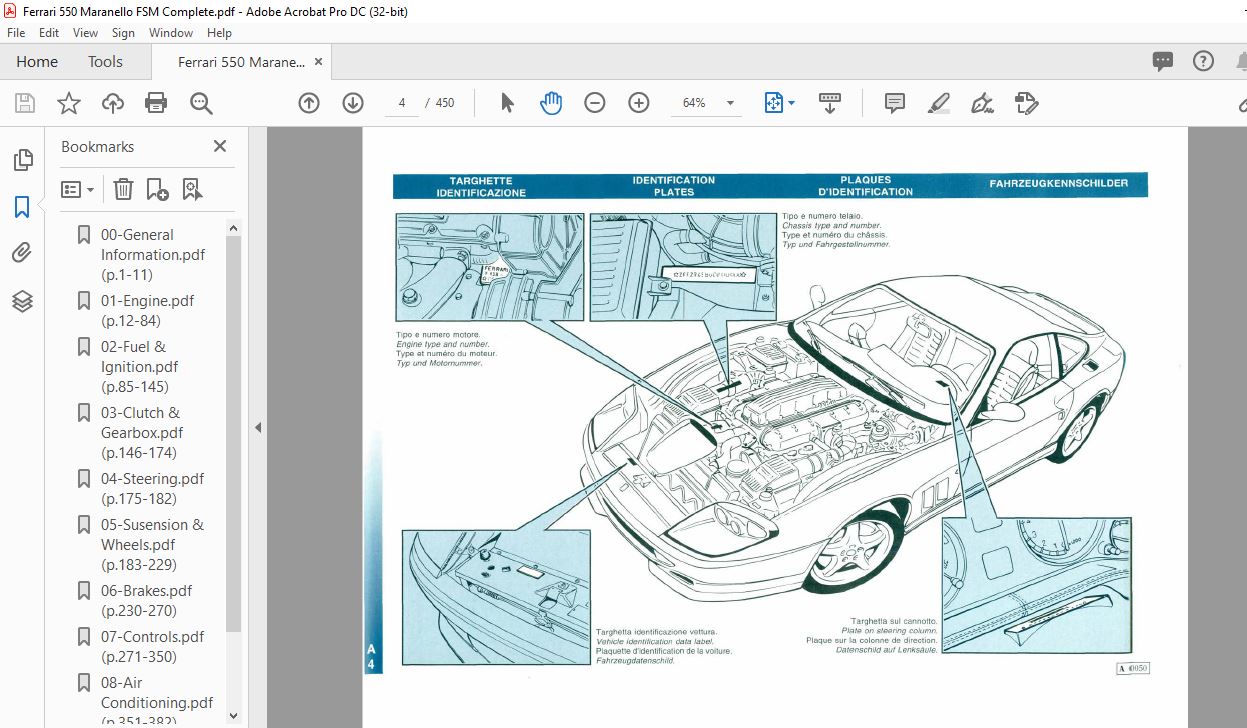Screen dimensions: 1247x728
Task: Open bookmark 06-Brakes.pdf
Action: [x=146, y=601]
